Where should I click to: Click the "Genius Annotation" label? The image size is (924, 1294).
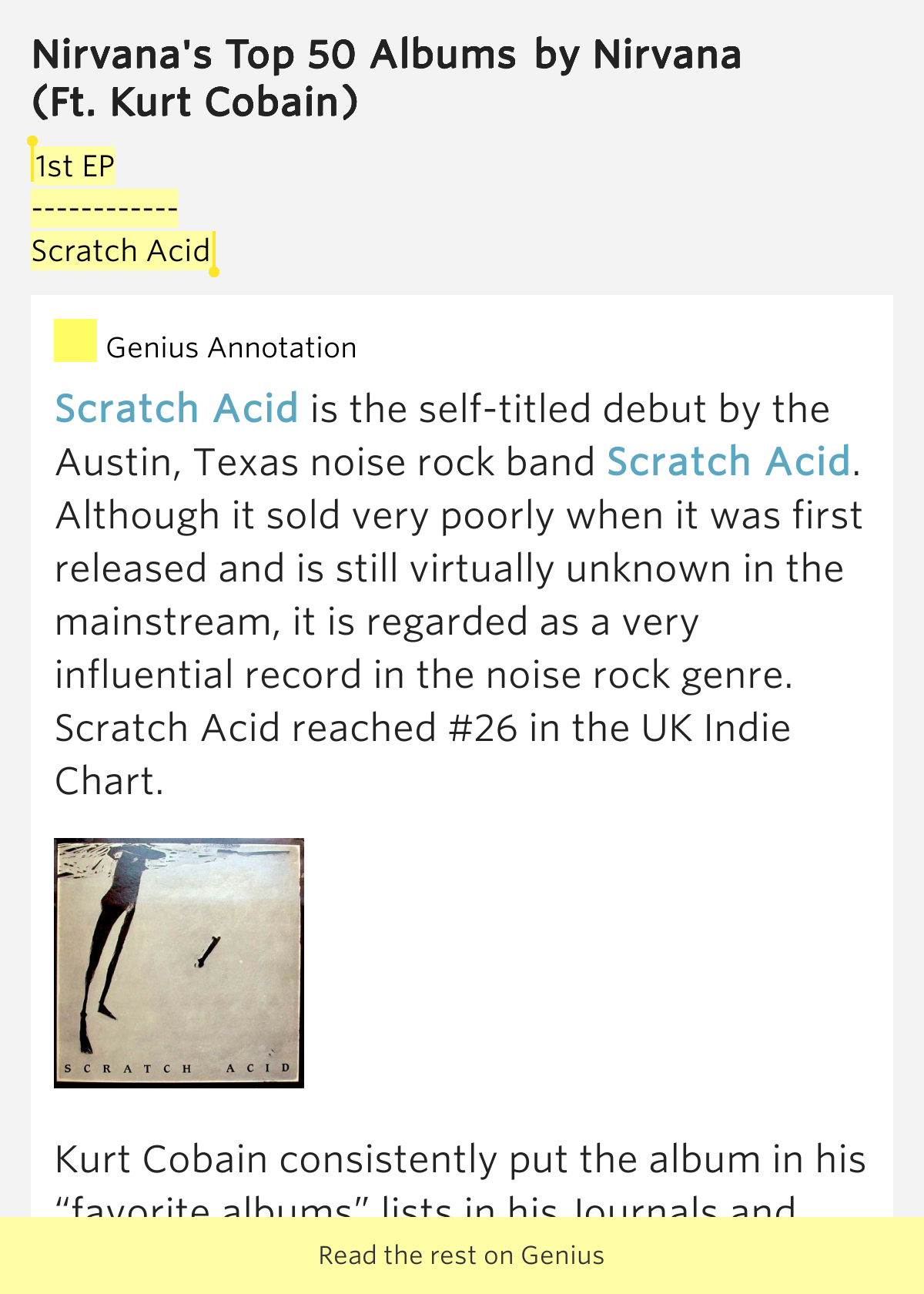pyautogui.click(x=231, y=348)
